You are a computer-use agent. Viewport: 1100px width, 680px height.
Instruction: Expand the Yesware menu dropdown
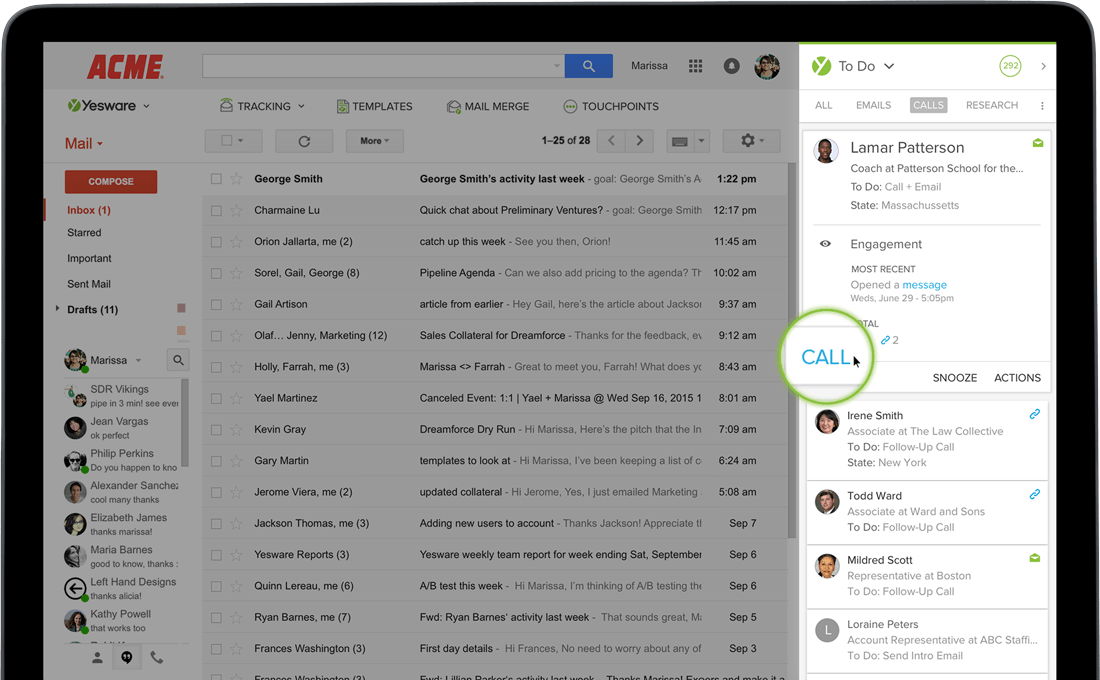(147, 107)
